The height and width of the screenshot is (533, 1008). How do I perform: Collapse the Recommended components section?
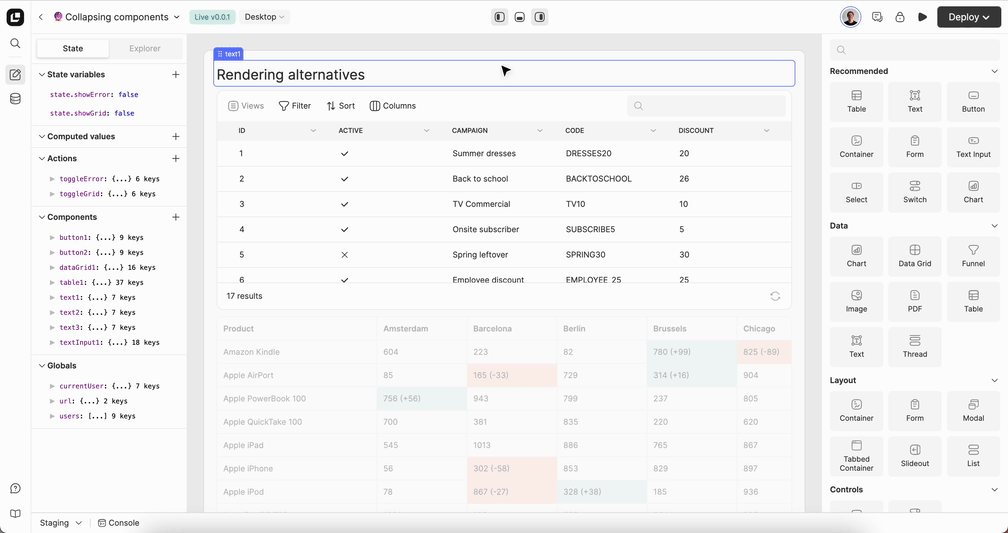[994, 71]
